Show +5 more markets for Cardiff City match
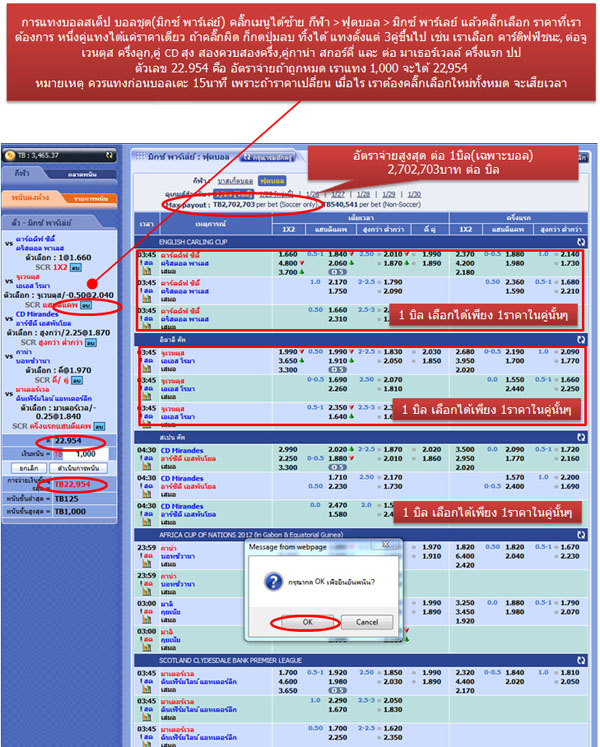 click(337, 272)
